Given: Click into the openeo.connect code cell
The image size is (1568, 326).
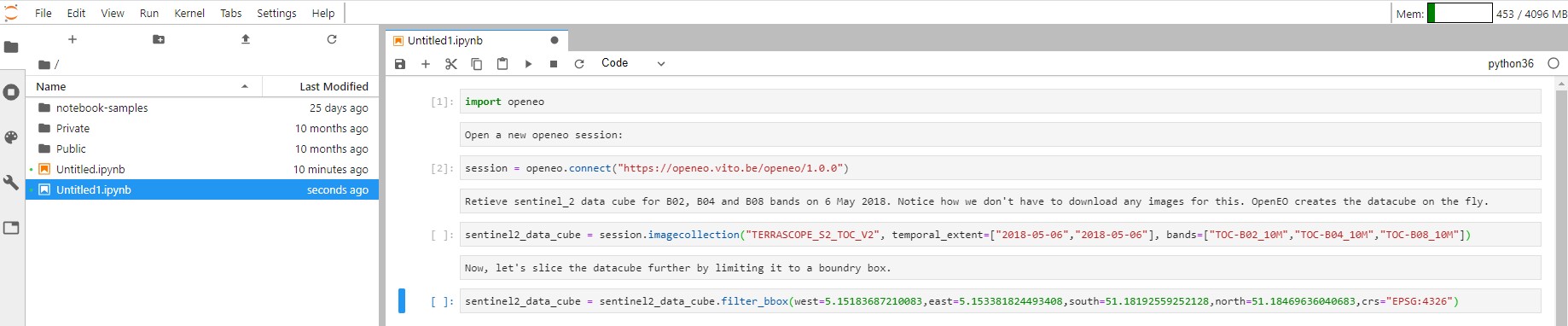Looking at the screenshot, I should 1000,168.
